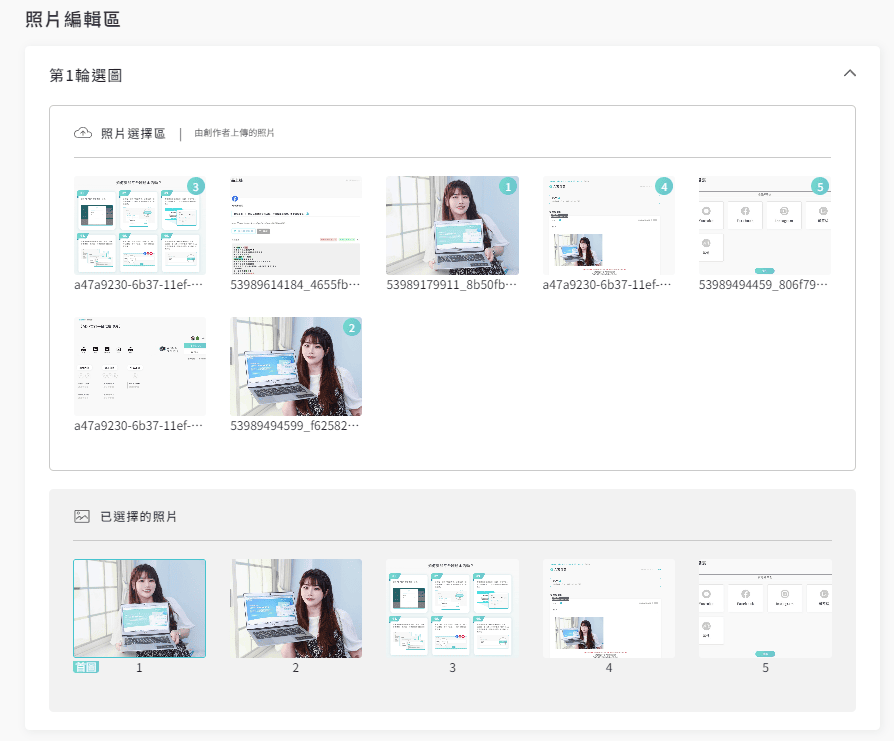
Task: Open selected photo 4 thumbnail
Action: [608, 606]
